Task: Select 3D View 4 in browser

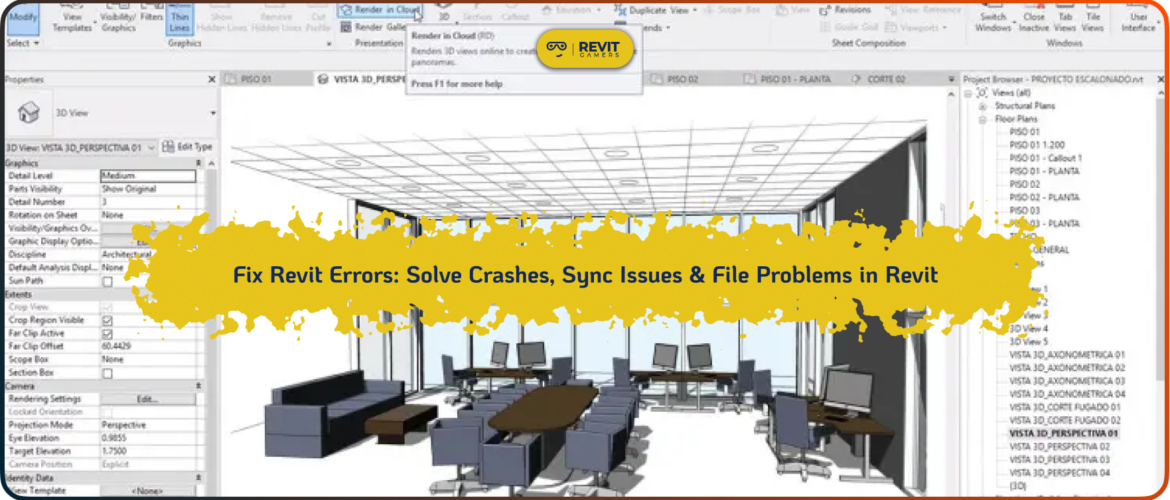Action: tap(1028, 328)
